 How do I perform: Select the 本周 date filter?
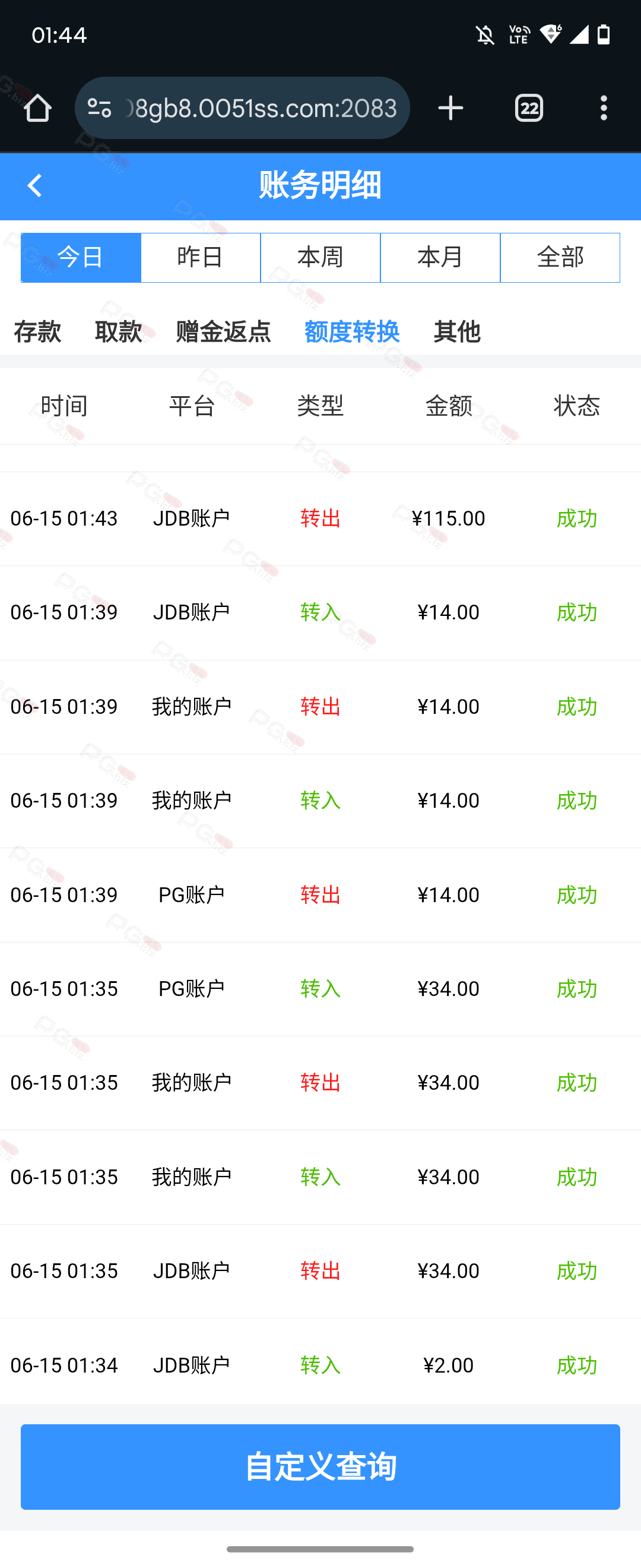click(x=320, y=258)
